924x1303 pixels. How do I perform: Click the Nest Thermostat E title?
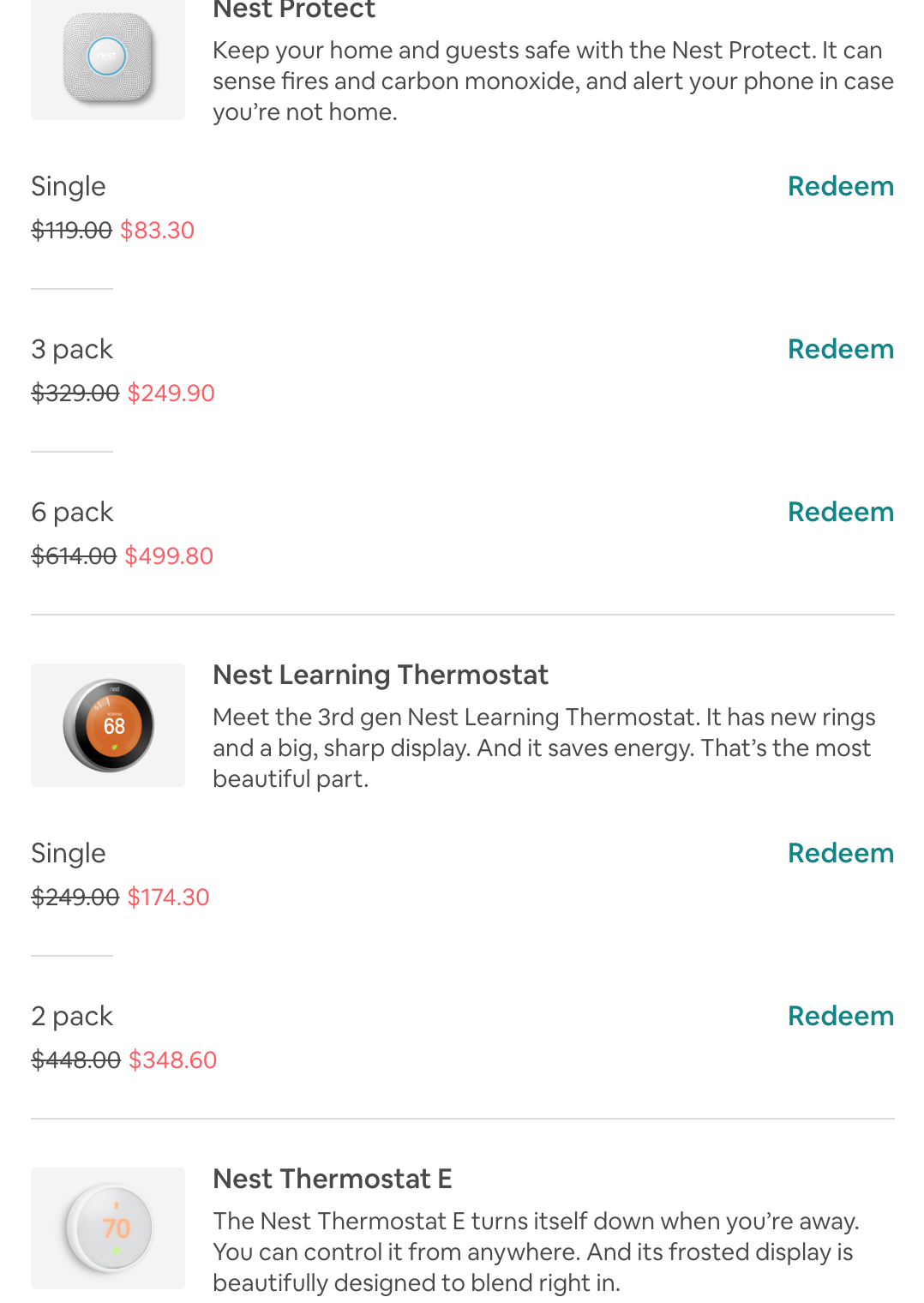tap(333, 1179)
